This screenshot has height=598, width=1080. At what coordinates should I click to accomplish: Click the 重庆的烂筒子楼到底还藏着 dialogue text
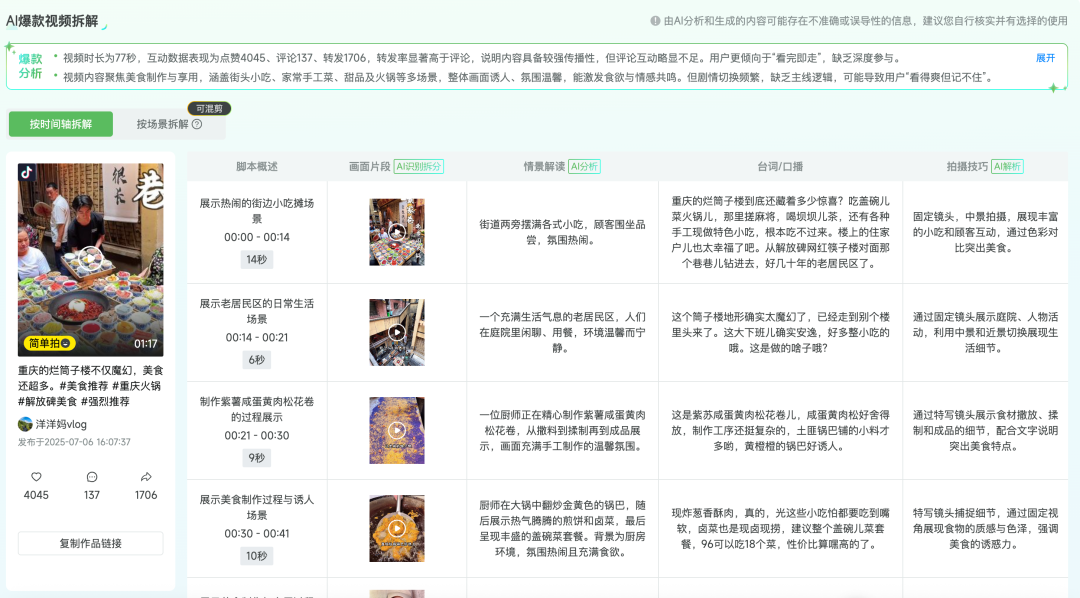pos(780,232)
